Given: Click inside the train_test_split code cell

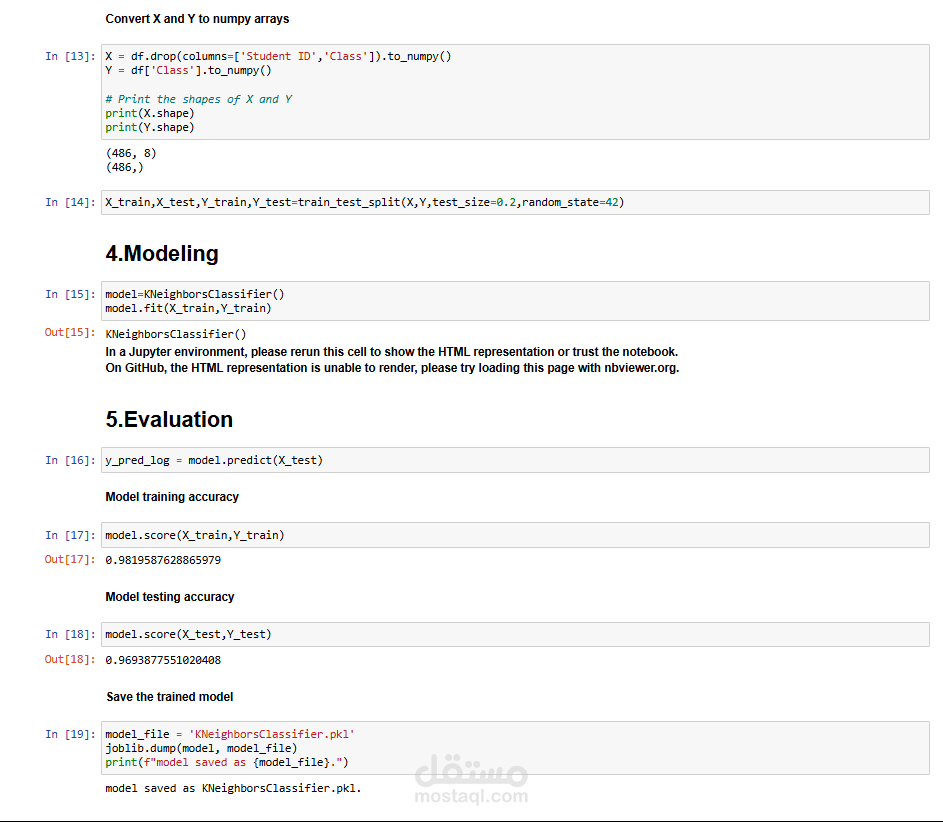Looking at the screenshot, I should click(514, 202).
